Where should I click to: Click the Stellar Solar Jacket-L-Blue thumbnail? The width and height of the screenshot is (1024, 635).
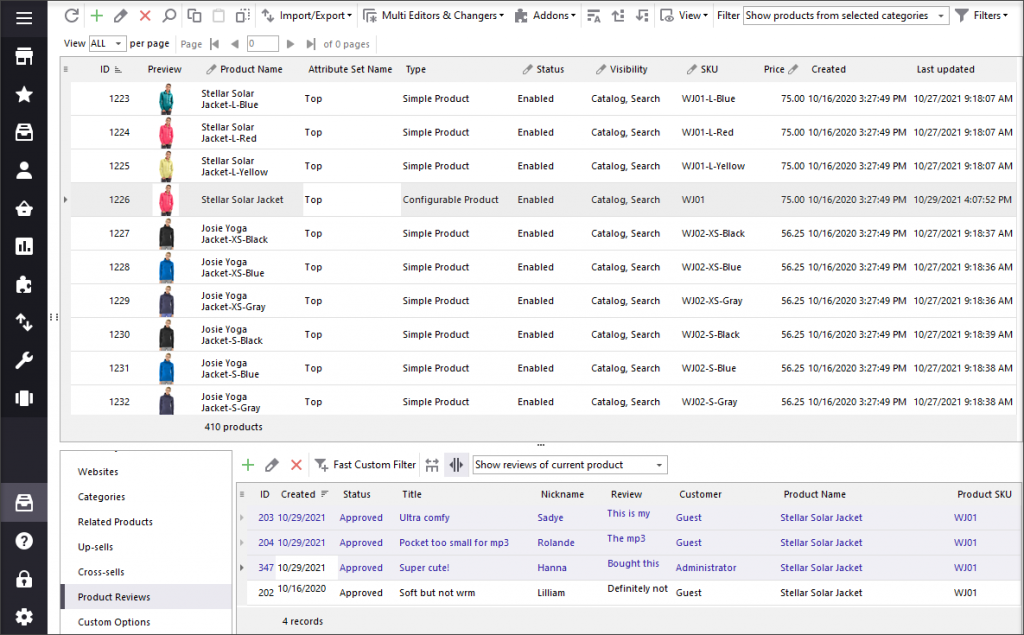[167, 99]
